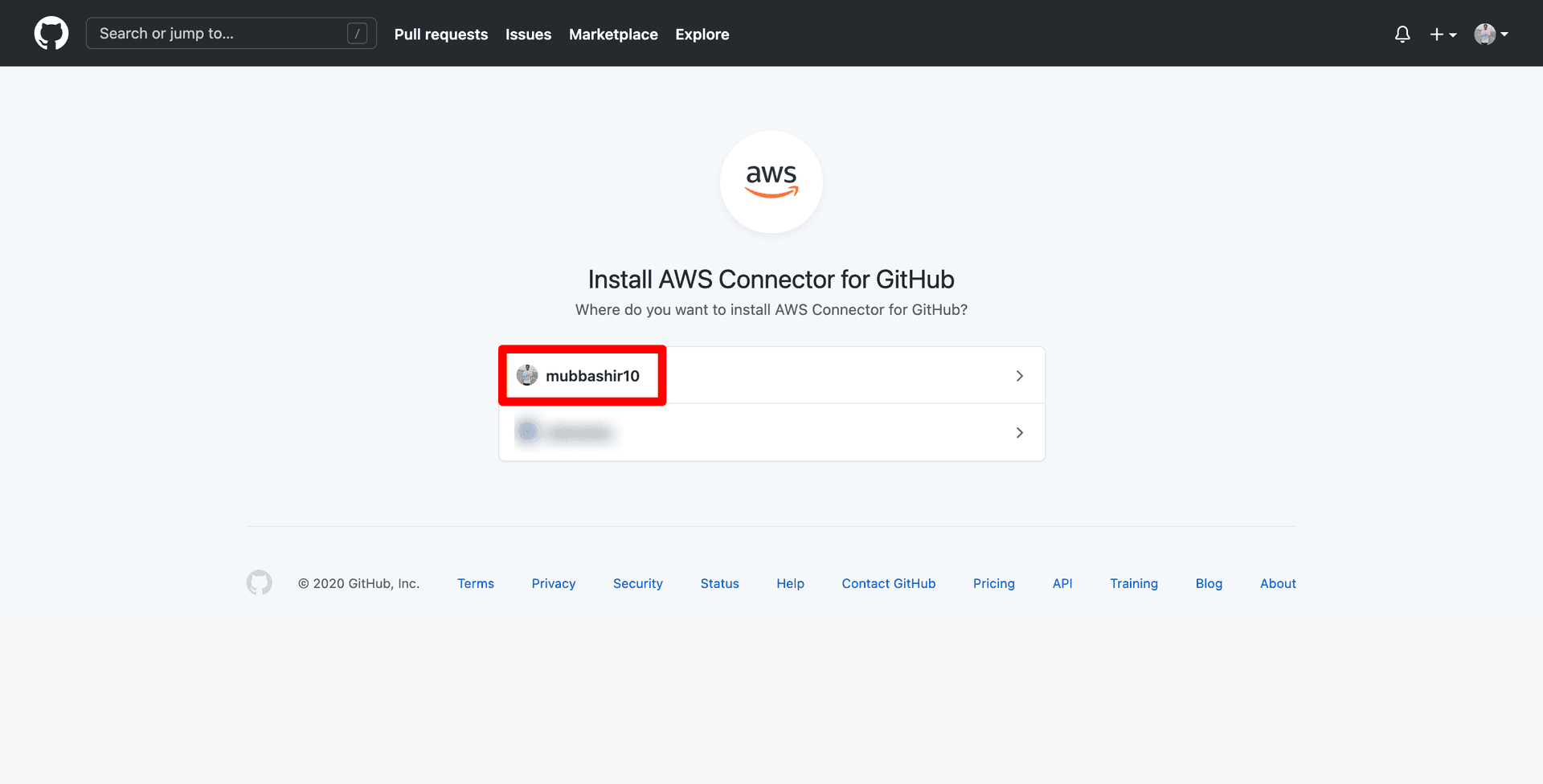The width and height of the screenshot is (1543, 784).
Task: Click the blurred organization avatar icon
Action: pos(527,432)
